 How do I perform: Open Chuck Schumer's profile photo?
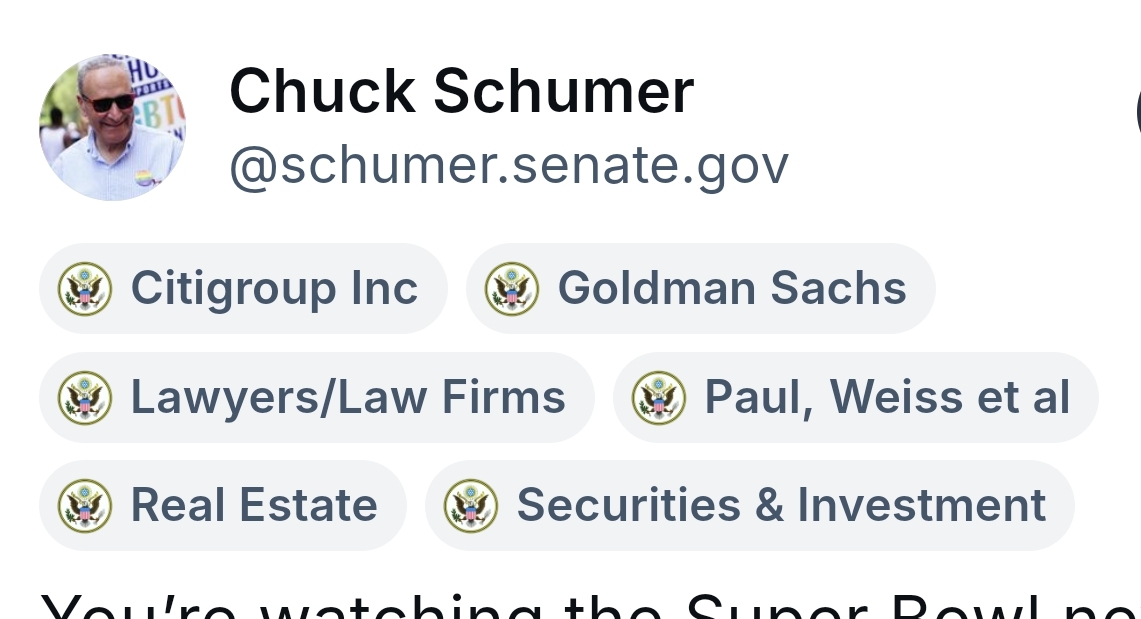click(x=112, y=128)
